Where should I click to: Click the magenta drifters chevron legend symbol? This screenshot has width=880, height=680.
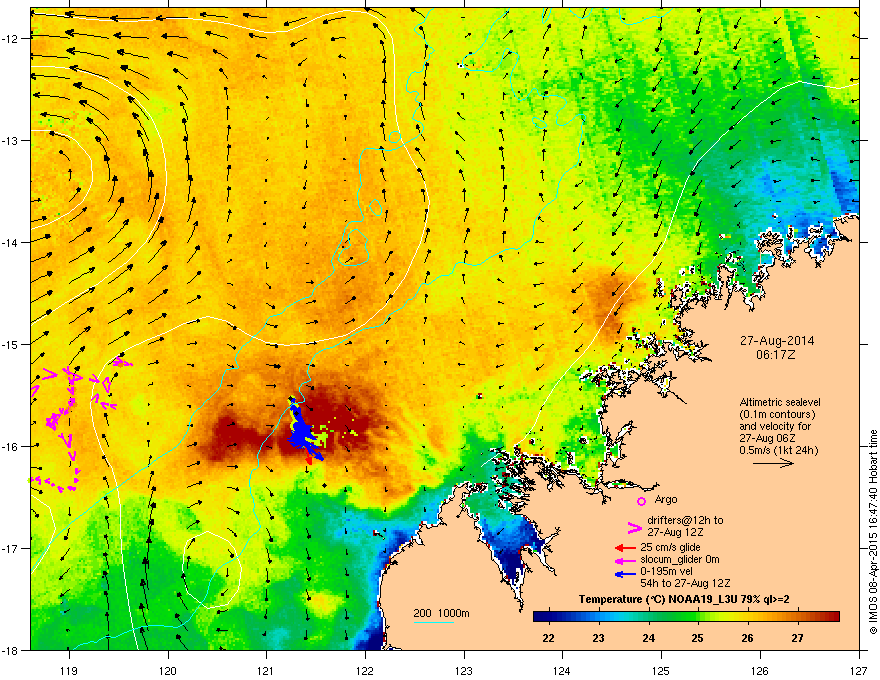[634, 528]
